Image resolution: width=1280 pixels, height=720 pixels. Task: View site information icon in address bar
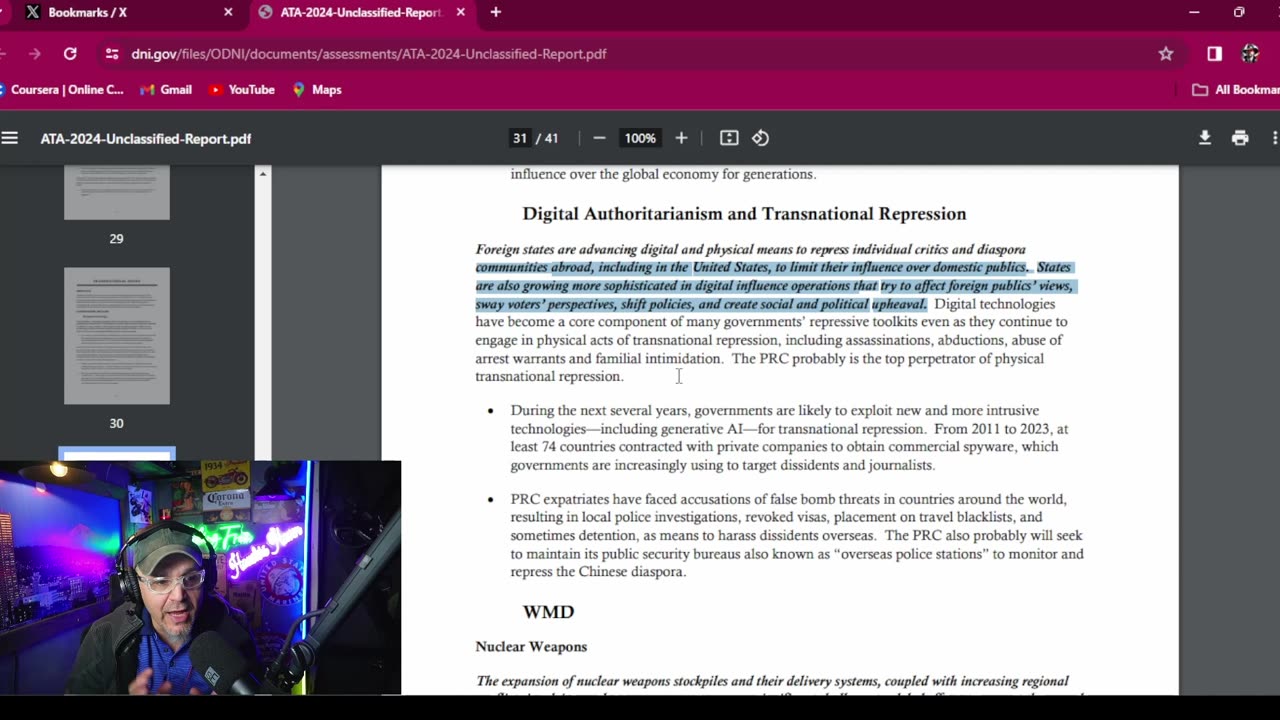111,54
